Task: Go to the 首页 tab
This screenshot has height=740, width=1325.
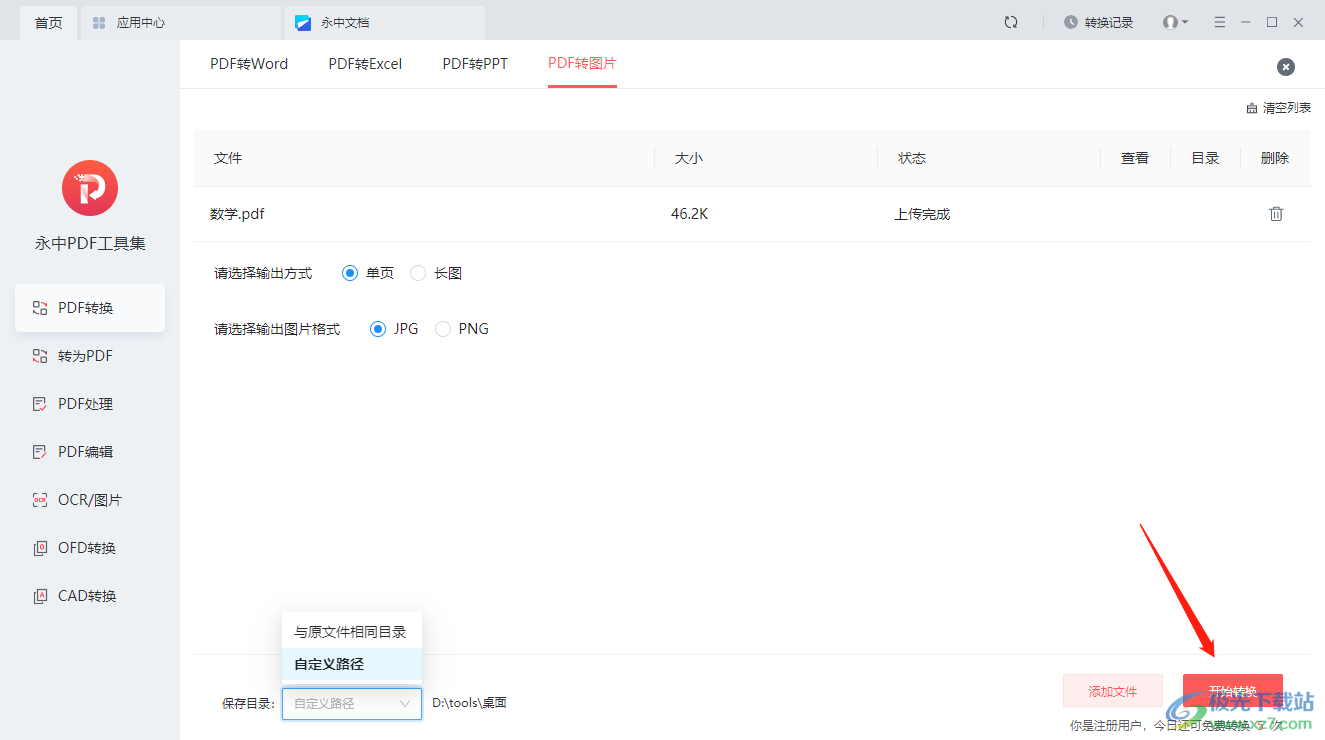Action: pos(48,22)
